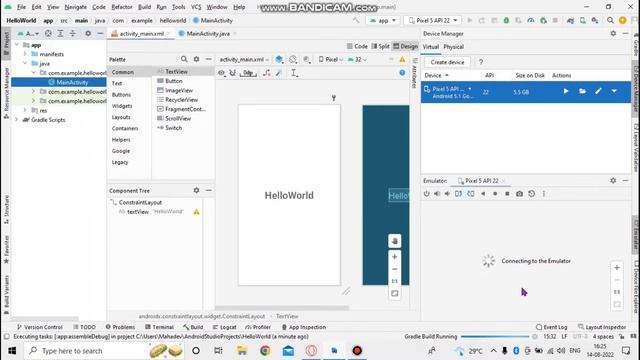Set default margins 0dp control
Viewport: 640px width, 360px height.
coord(248,73)
